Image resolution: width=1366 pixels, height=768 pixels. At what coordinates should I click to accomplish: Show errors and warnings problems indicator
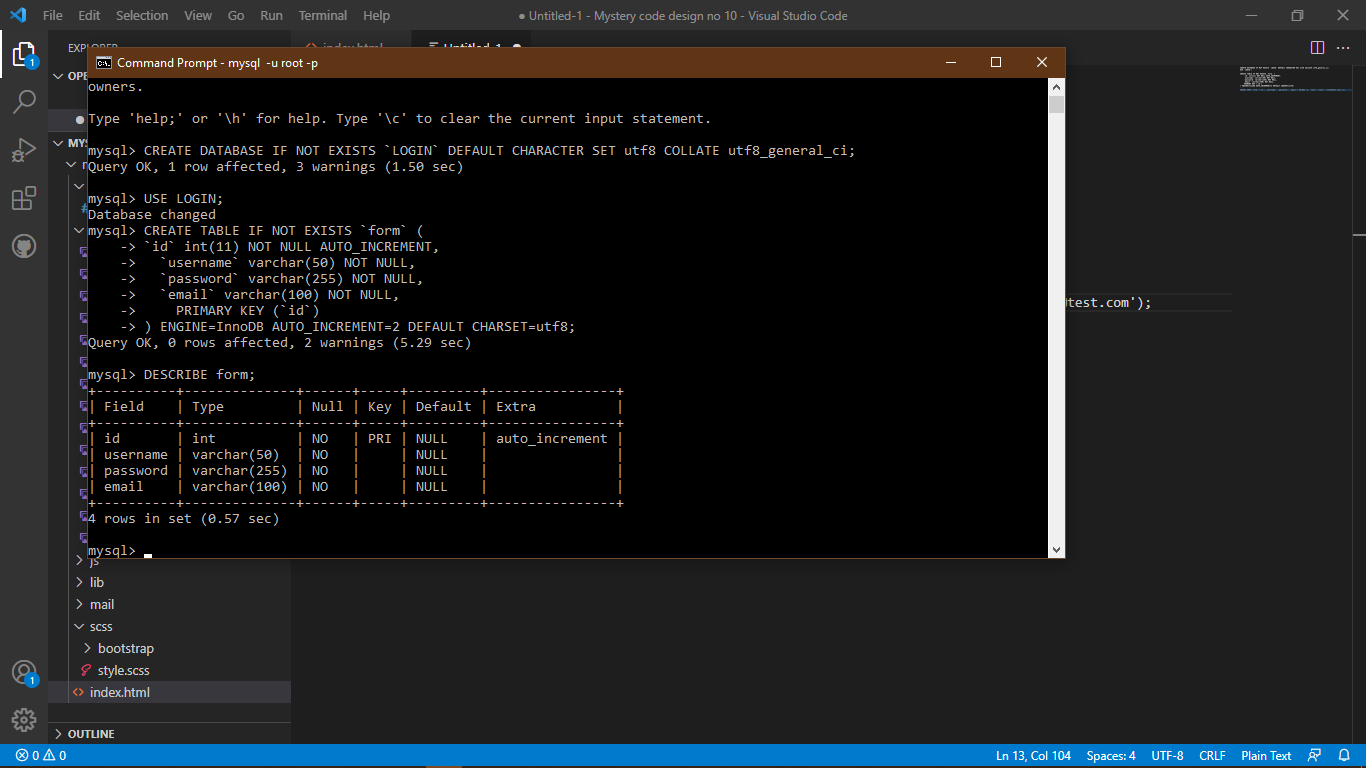click(40, 756)
